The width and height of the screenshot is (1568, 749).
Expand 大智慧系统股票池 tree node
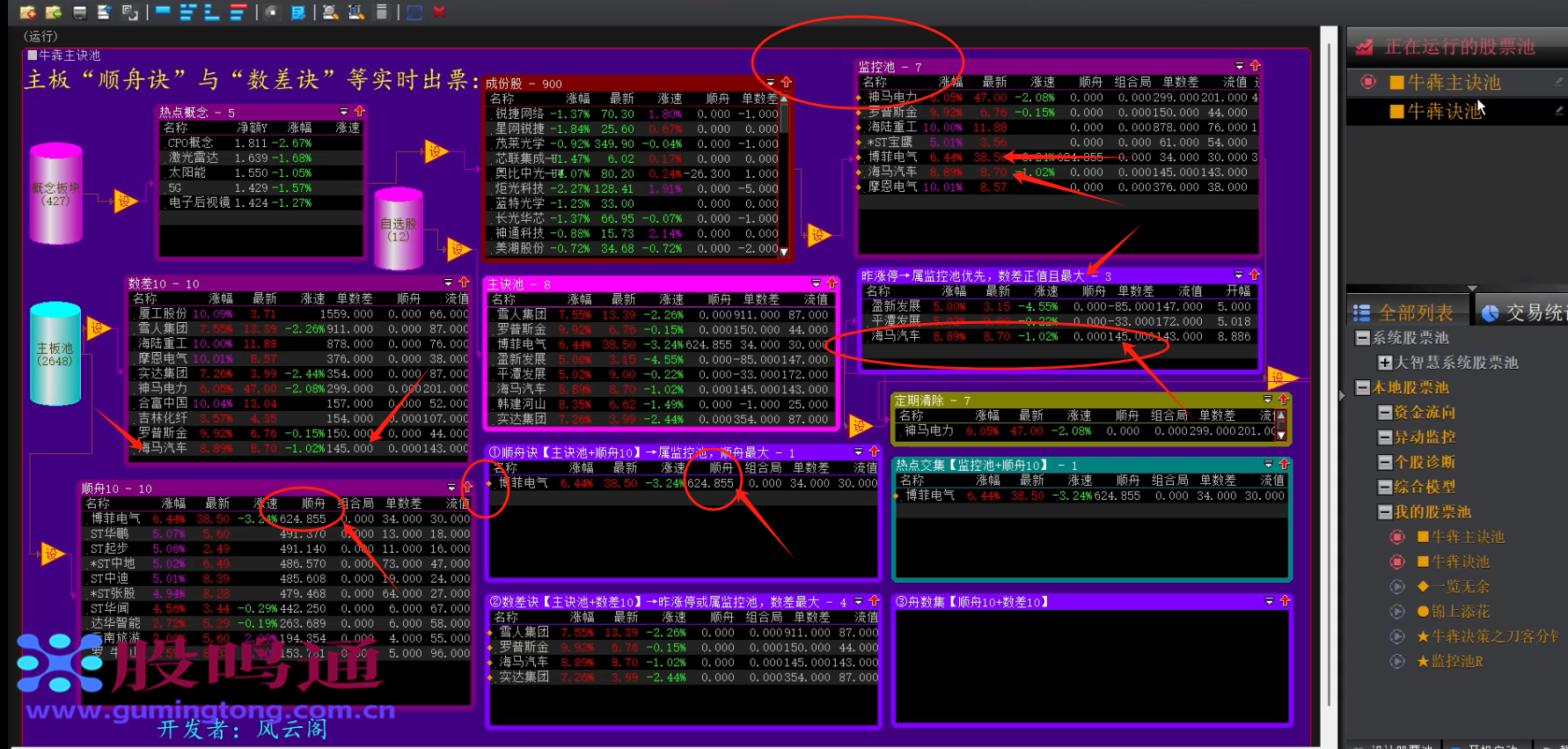tap(1385, 363)
